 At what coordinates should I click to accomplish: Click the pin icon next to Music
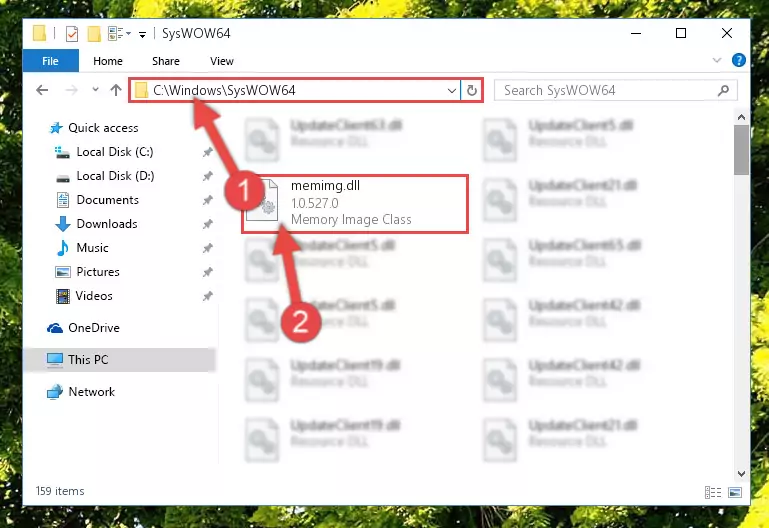click(207, 248)
